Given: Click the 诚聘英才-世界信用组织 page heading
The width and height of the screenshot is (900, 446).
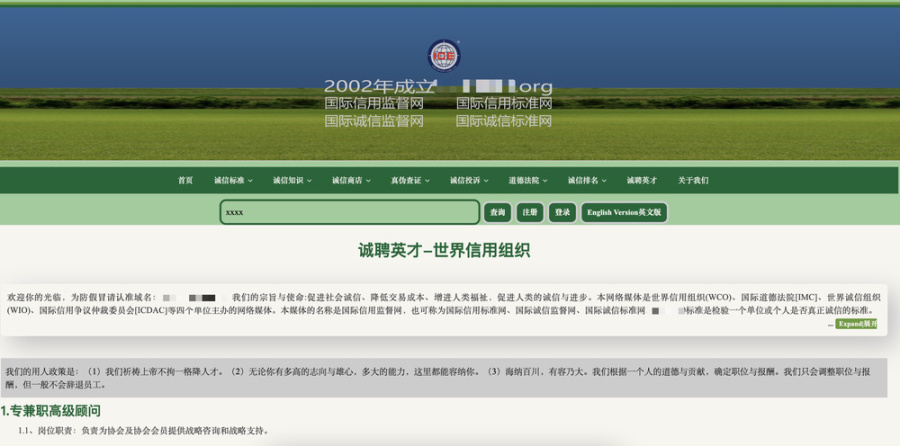Looking at the screenshot, I should click(x=444, y=251).
